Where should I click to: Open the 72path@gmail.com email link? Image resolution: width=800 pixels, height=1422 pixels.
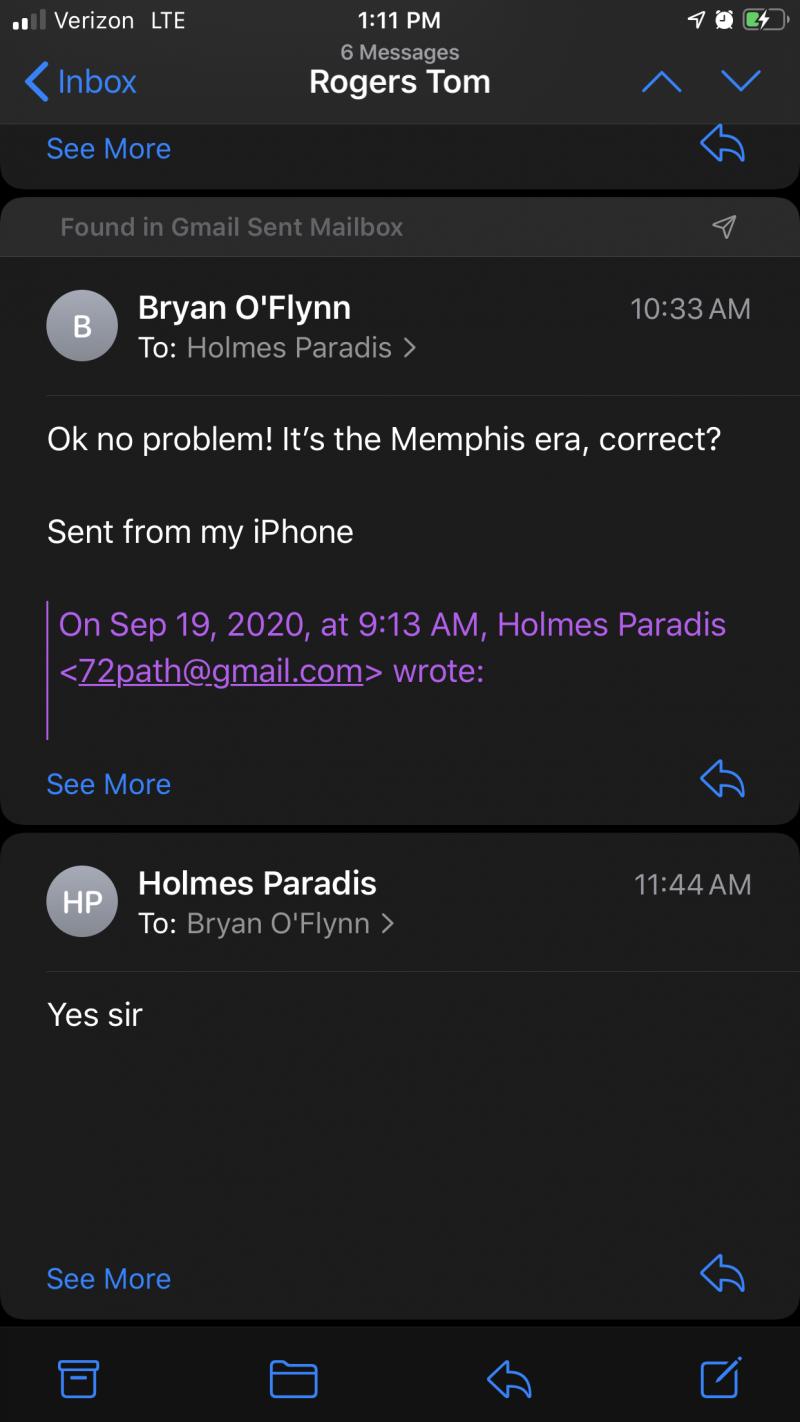tap(220, 671)
